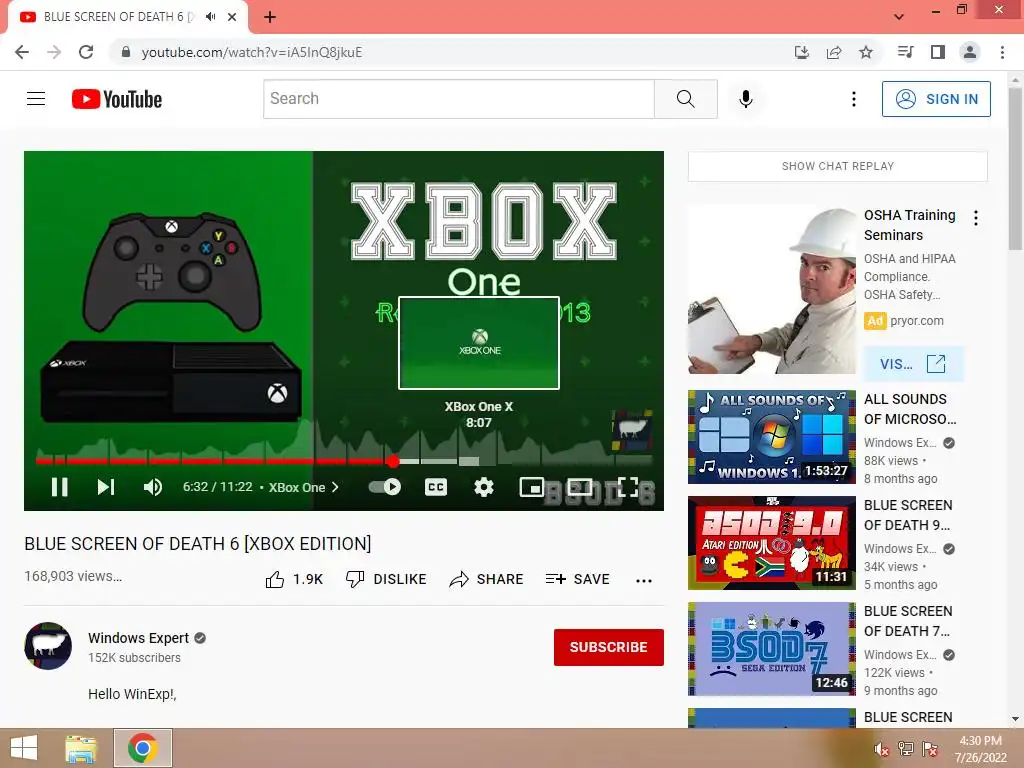Screen dimensions: 1024x768
Task: Skip to the next video
Action: 106,487
